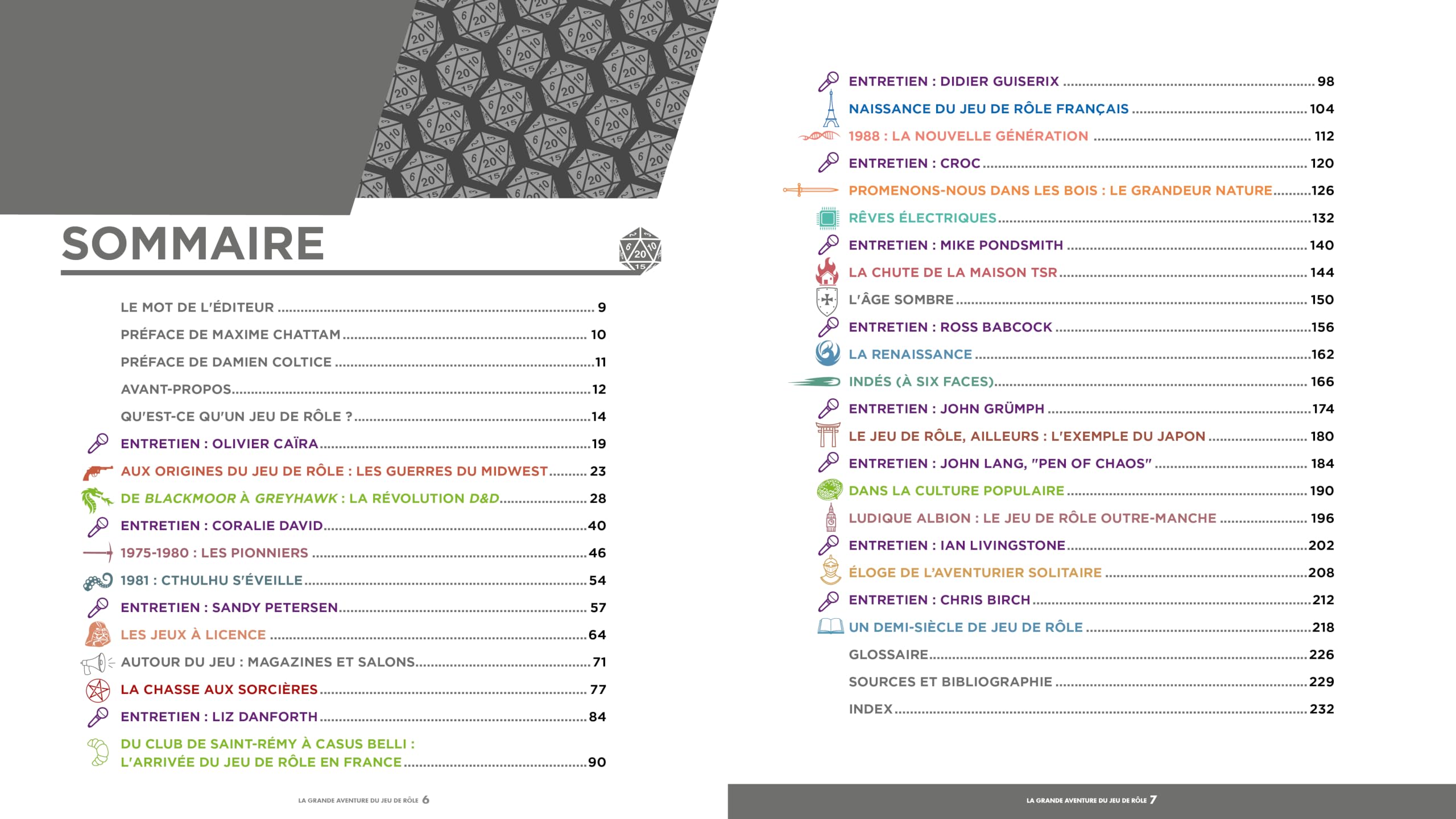Click the d20 dice icon next to Sommaire heading
This screenshot has height=819, width=1456.
click(x=640, y=251)
